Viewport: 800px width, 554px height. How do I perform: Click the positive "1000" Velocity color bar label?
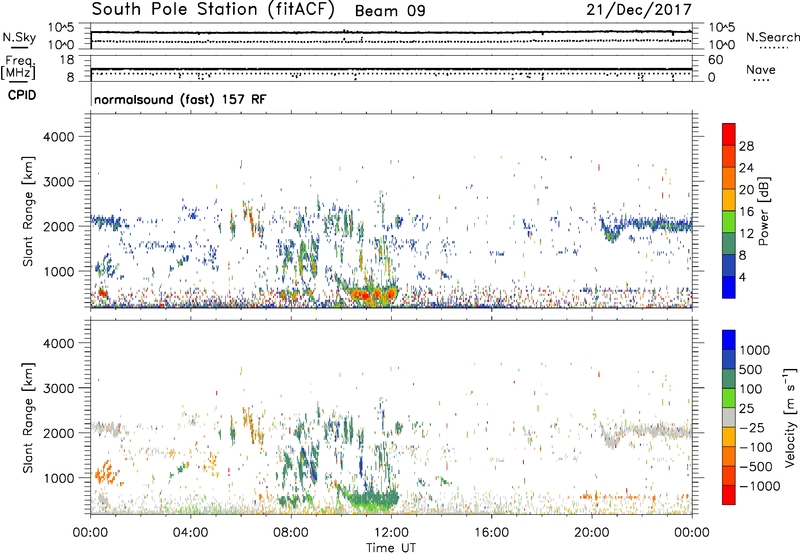[x=755, y=350]
